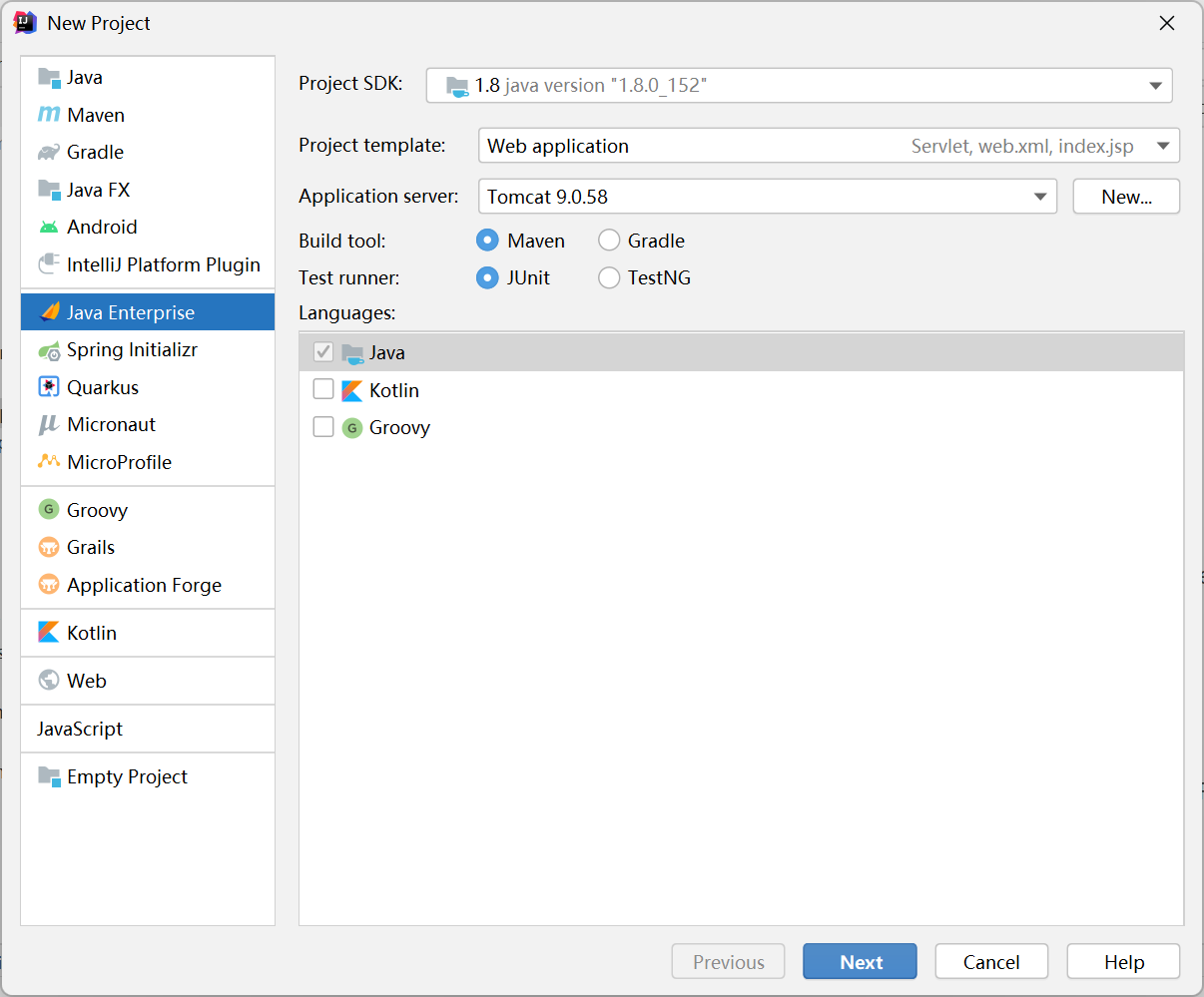Click 'Web' label in sidebar

(86, 681)
